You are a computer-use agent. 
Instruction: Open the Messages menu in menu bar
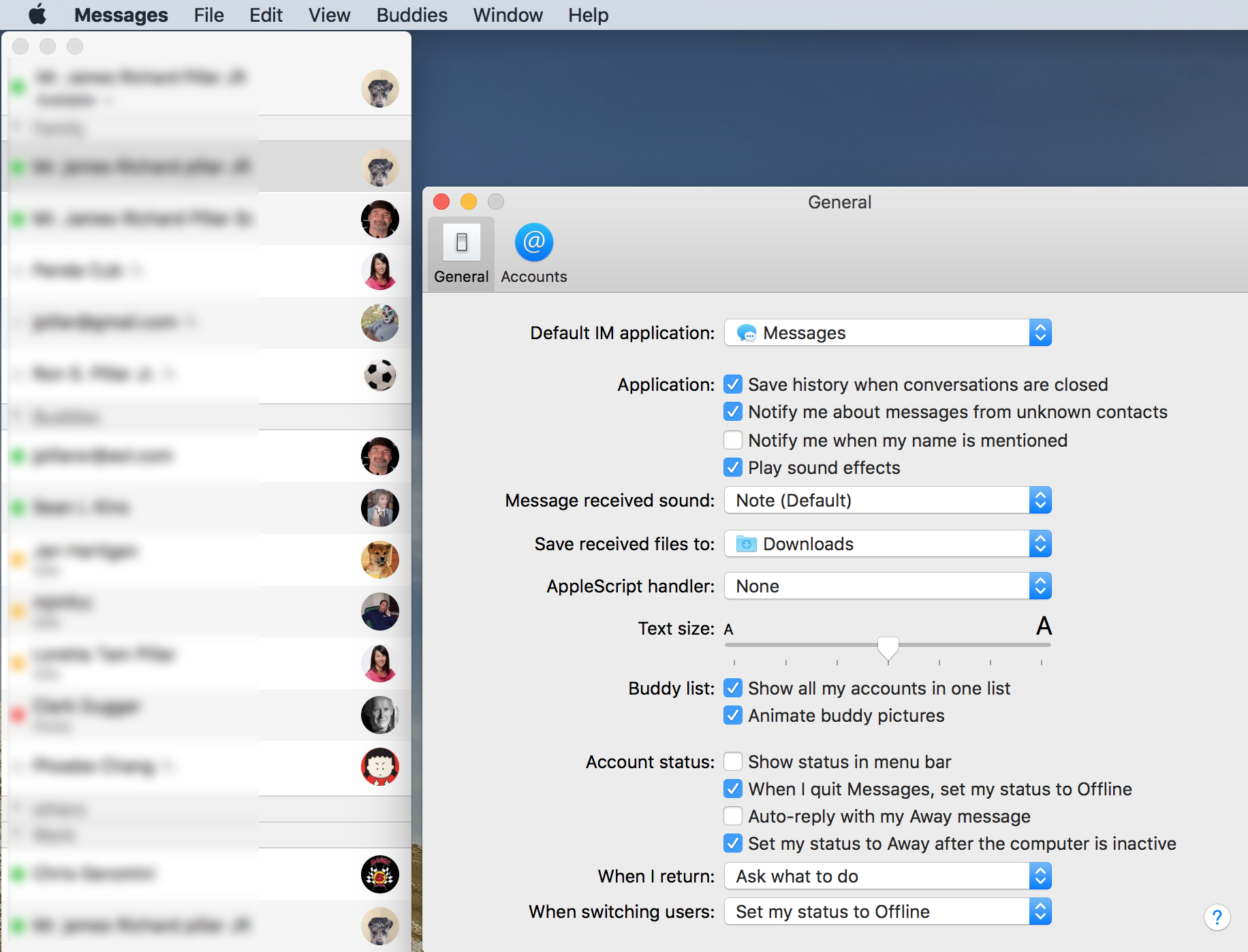(121, 15)
